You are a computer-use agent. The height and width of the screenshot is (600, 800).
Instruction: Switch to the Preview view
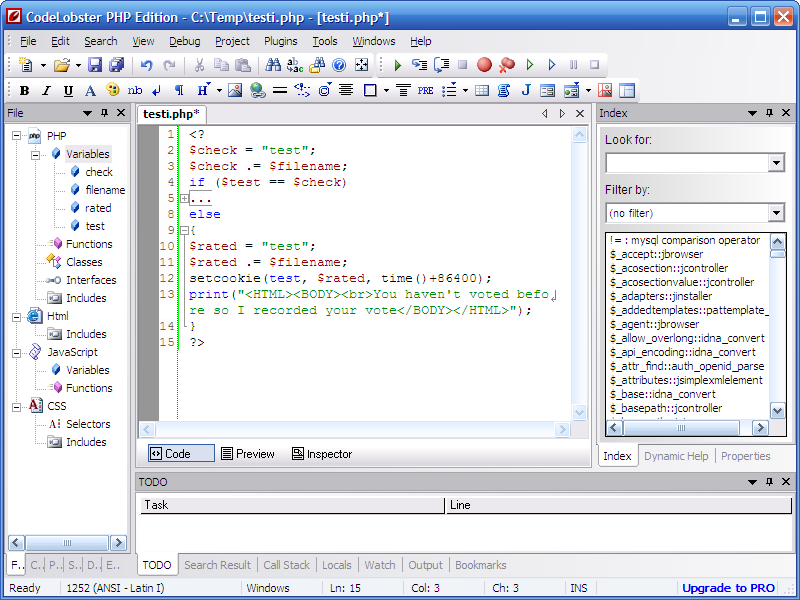[x=248, y=454]
